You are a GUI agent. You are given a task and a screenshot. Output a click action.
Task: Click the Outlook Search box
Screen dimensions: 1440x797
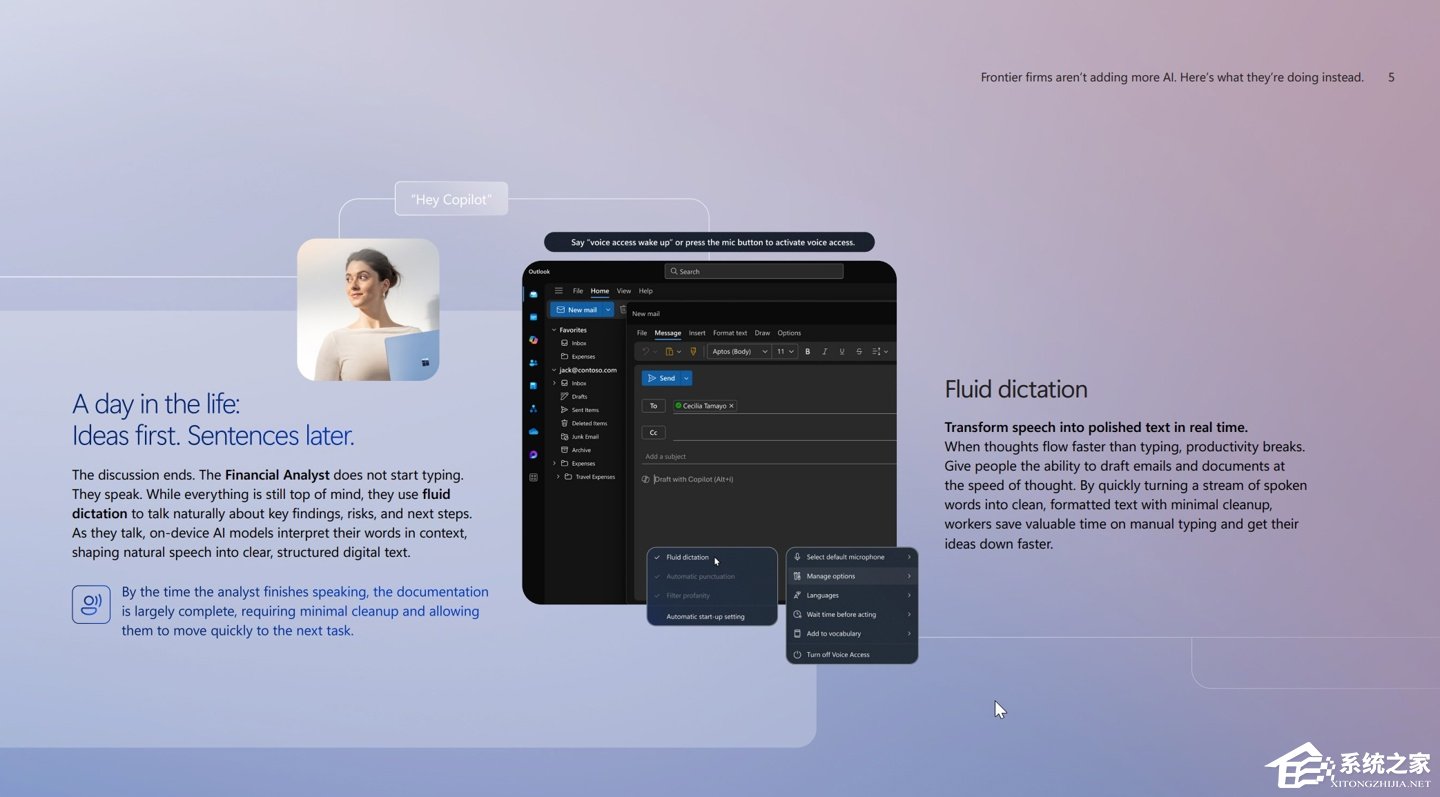click(754, 271)
